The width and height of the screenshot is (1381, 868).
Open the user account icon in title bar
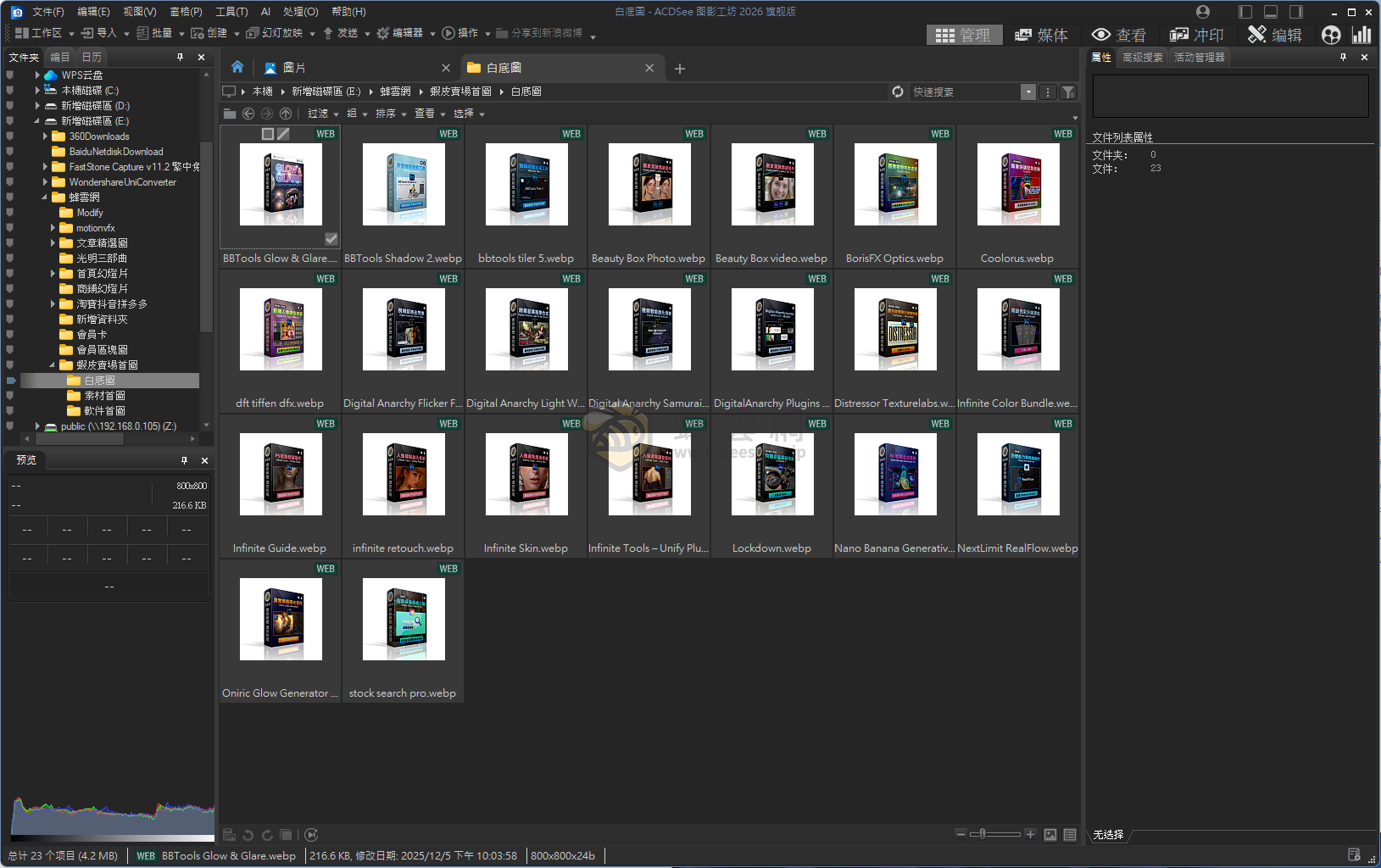1203,12
